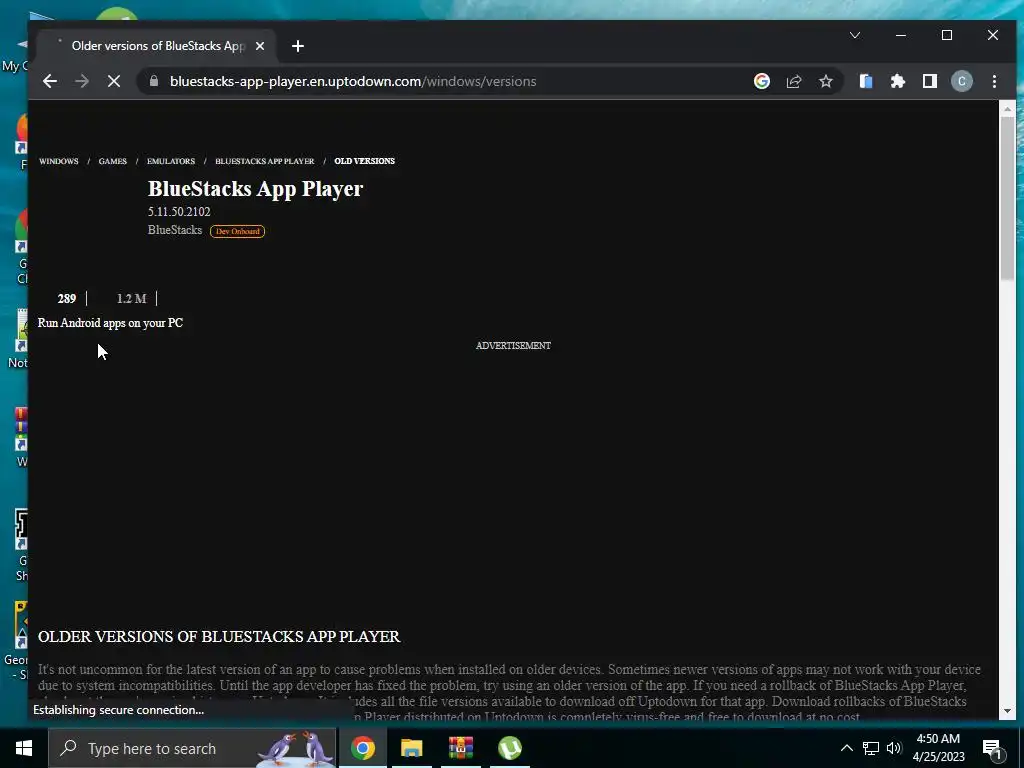Bookmark this page with the star
1024x768 pixels.
[826, 81]
